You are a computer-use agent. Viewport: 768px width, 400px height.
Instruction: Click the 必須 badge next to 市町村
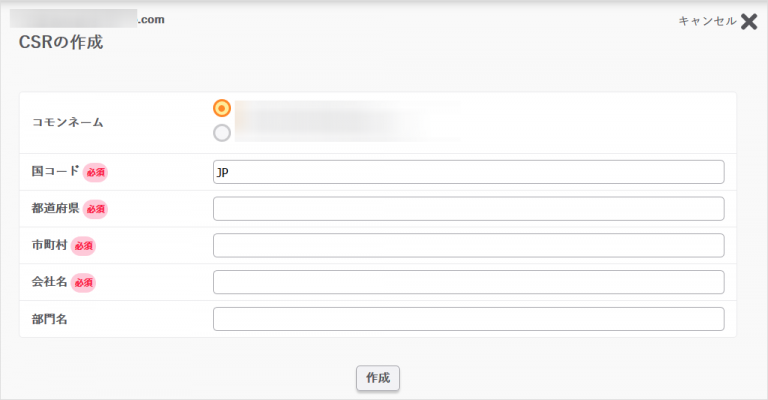pos(83,246)
